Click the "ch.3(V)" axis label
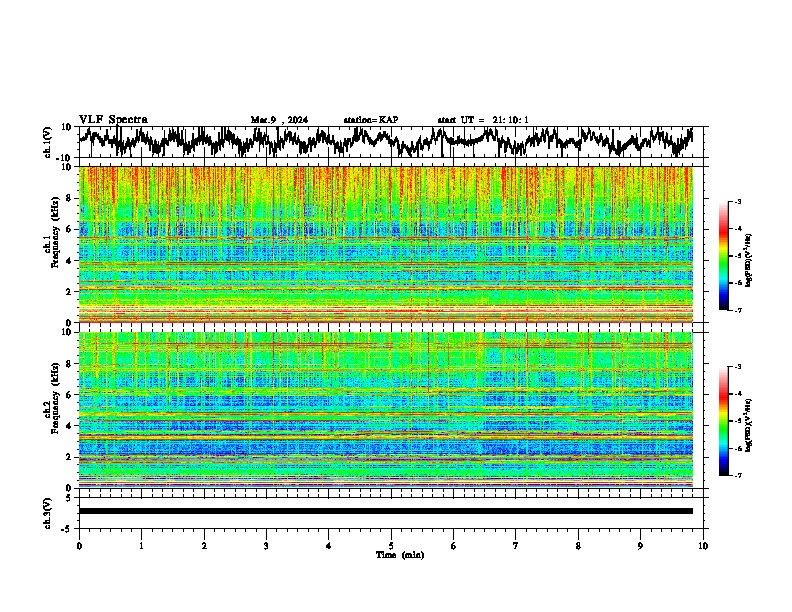 point(48,513)
